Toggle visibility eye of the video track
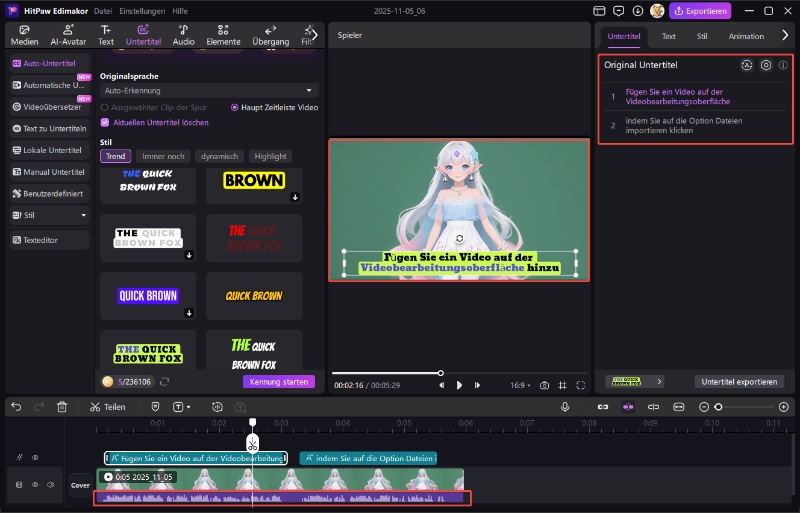The image size is (800, 513). pyautogui.click(x=35, y=484)
